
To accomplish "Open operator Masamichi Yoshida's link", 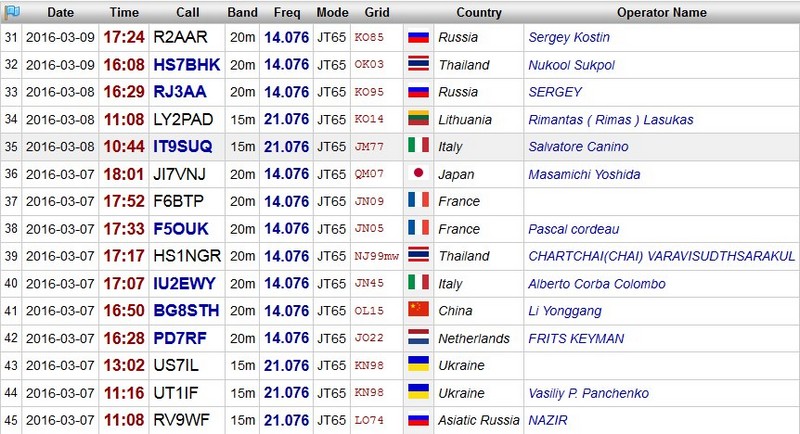I will (584, 174).
